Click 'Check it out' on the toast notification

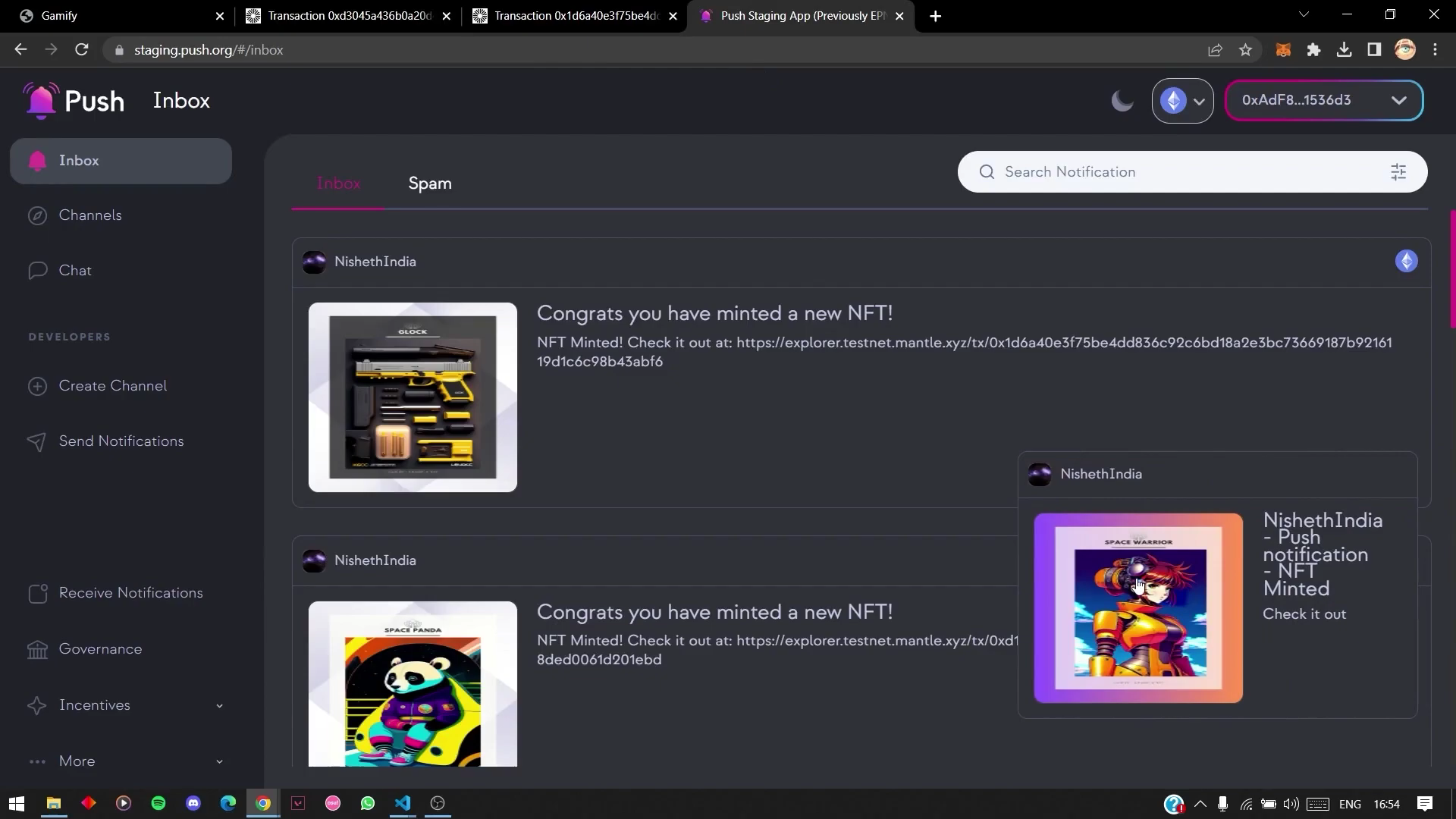coord(1304,614)
